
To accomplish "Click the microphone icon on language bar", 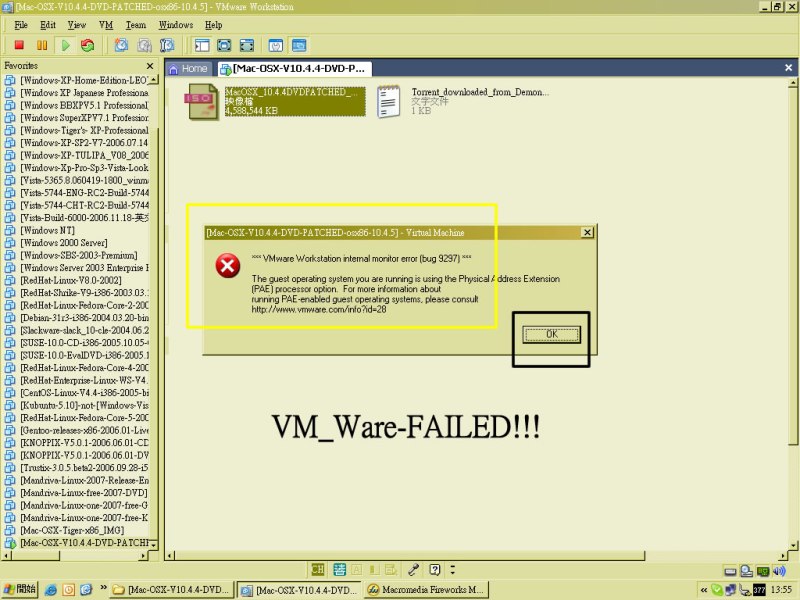I will pyautogui.click(x=413, y=569).
